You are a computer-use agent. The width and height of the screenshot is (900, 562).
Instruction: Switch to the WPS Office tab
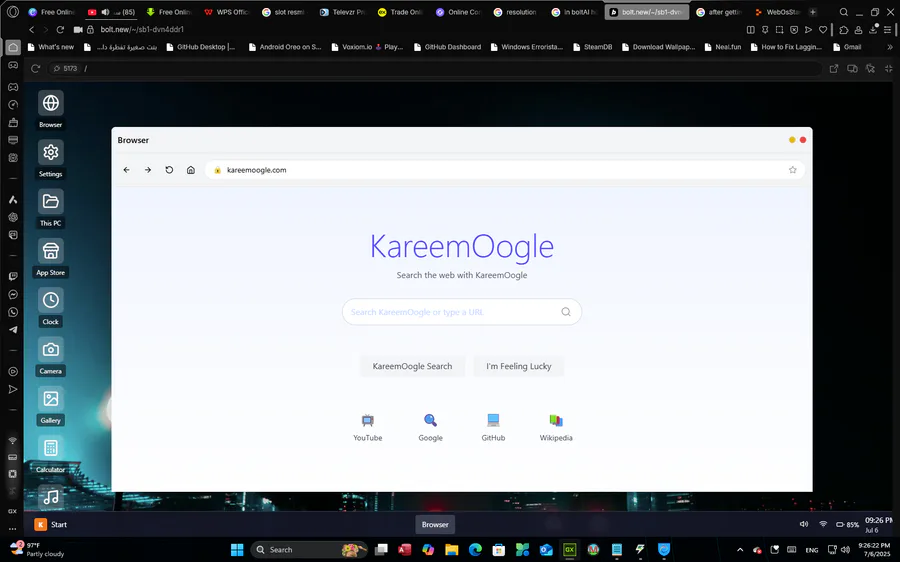pos(226,12)
